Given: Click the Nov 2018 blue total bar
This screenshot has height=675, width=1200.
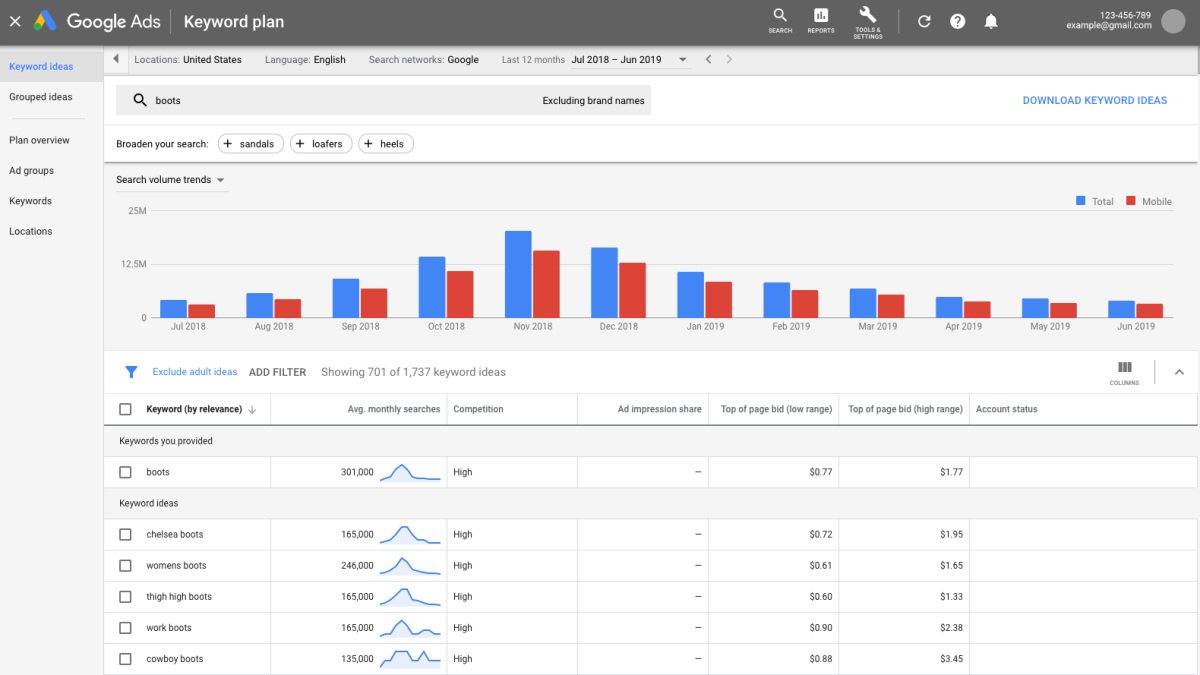Looking at the screenshot, I should 518,274.
